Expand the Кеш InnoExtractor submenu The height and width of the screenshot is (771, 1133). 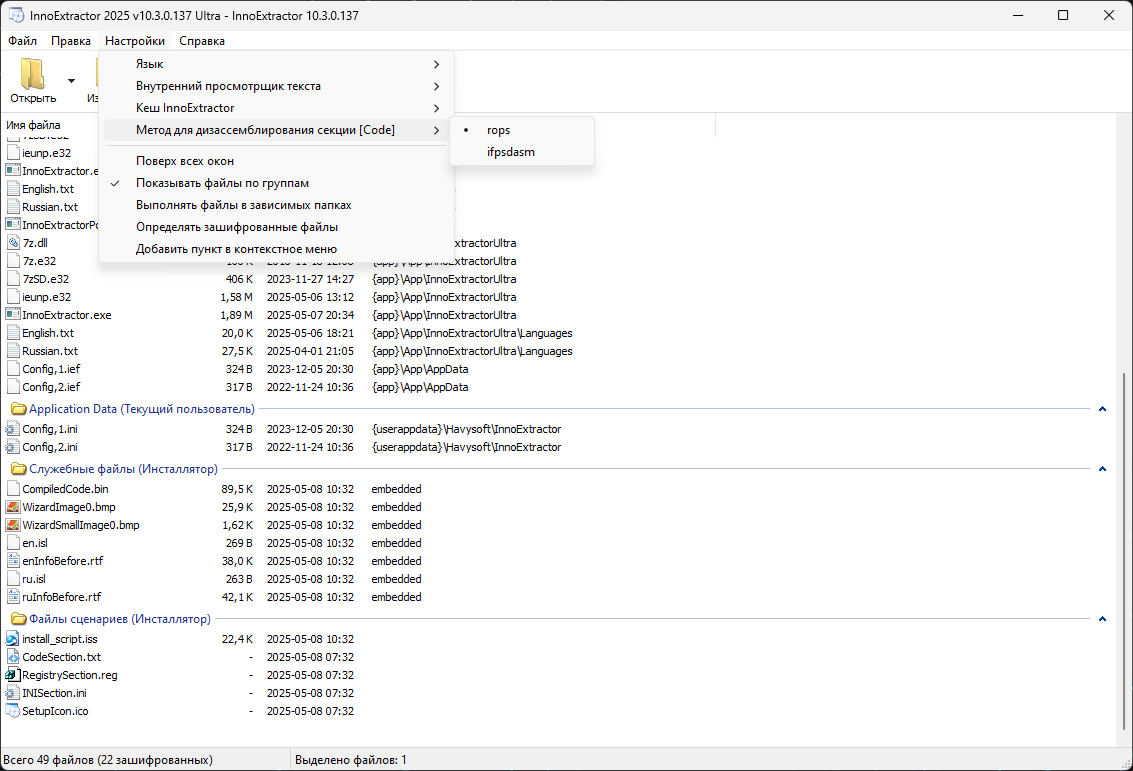[x=277, y=108]
